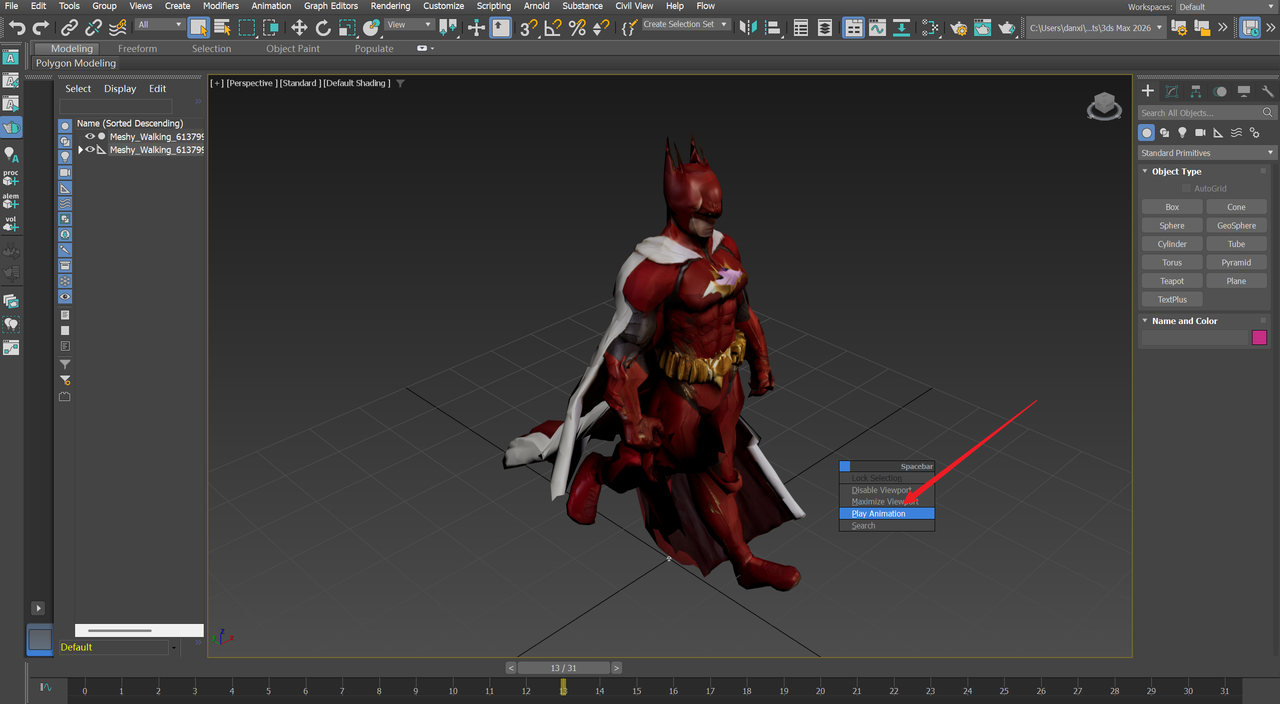Collapse the Name and Color rollout
The width and height of the screenshot is (1280, 704).
pos(1146,321)
